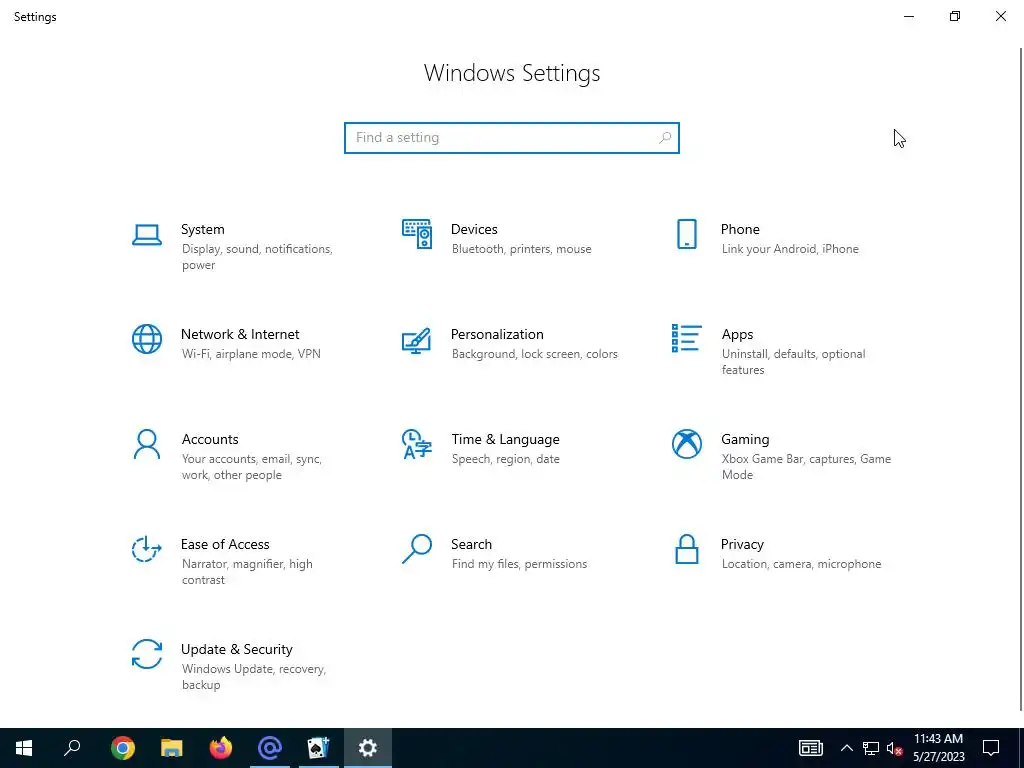The image size is (1024, 768).
Task: Open the Windows Start menu
Action: (24, 748)
